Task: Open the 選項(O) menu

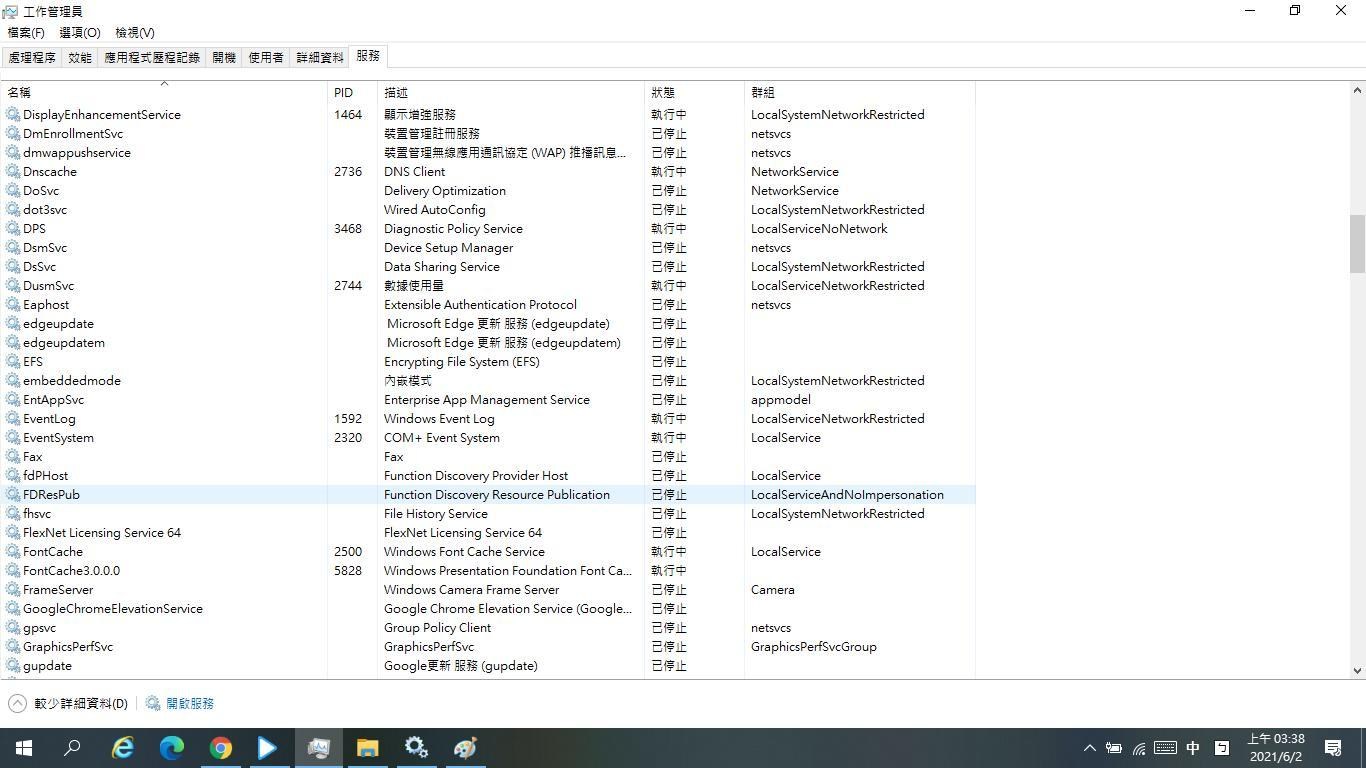Action: pos(81,32)
